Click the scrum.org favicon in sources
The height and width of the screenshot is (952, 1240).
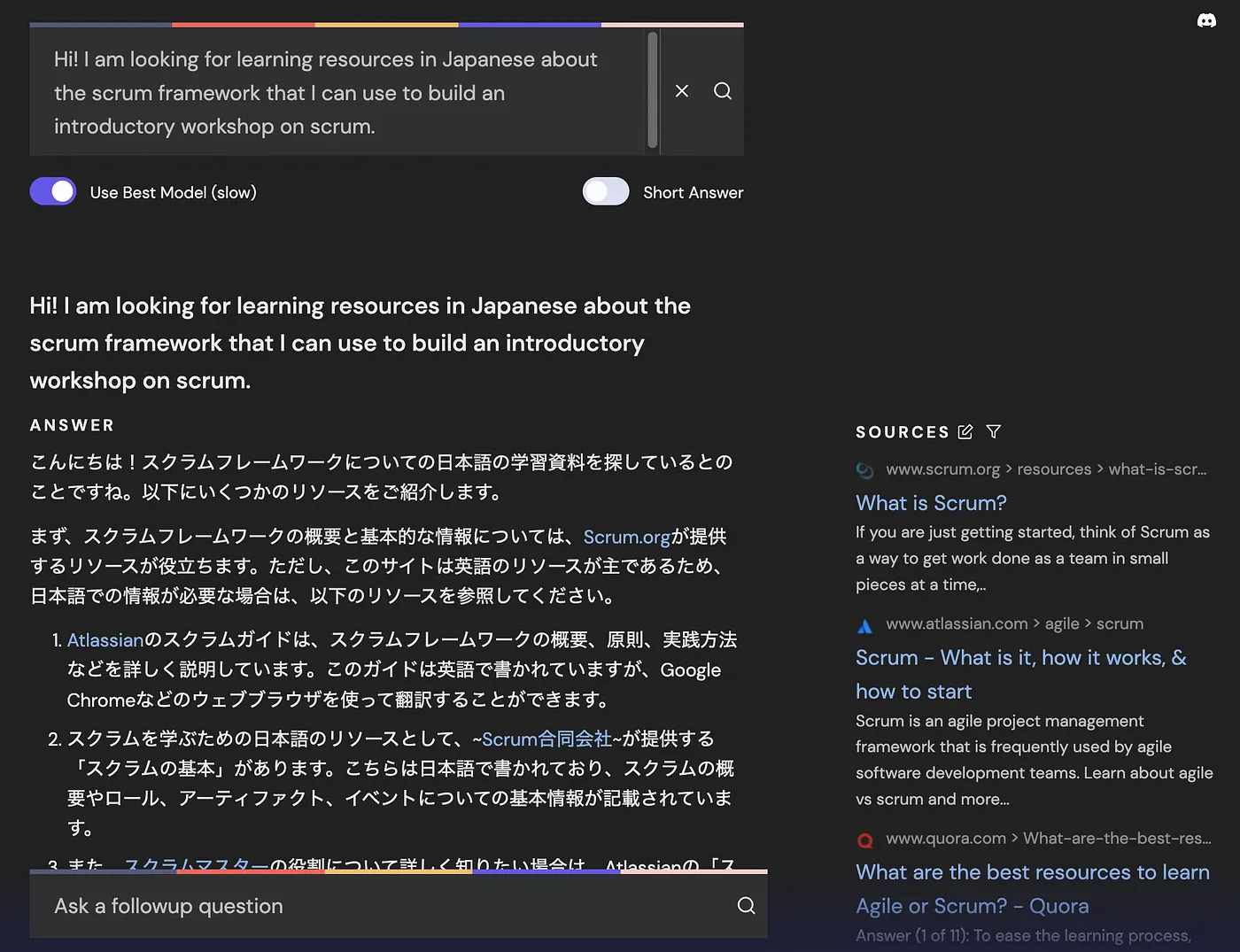pos(865,470)
